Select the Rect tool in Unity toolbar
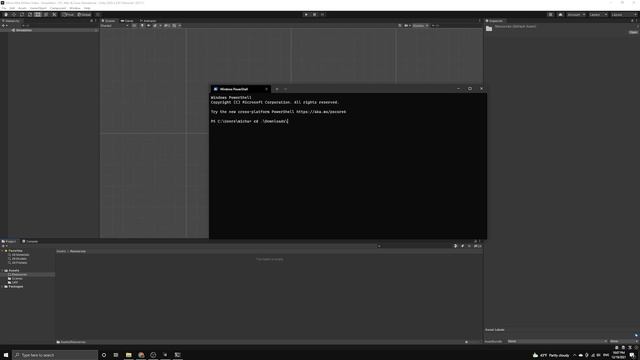Viewport: 640px width, 360px height. (38, 15)
